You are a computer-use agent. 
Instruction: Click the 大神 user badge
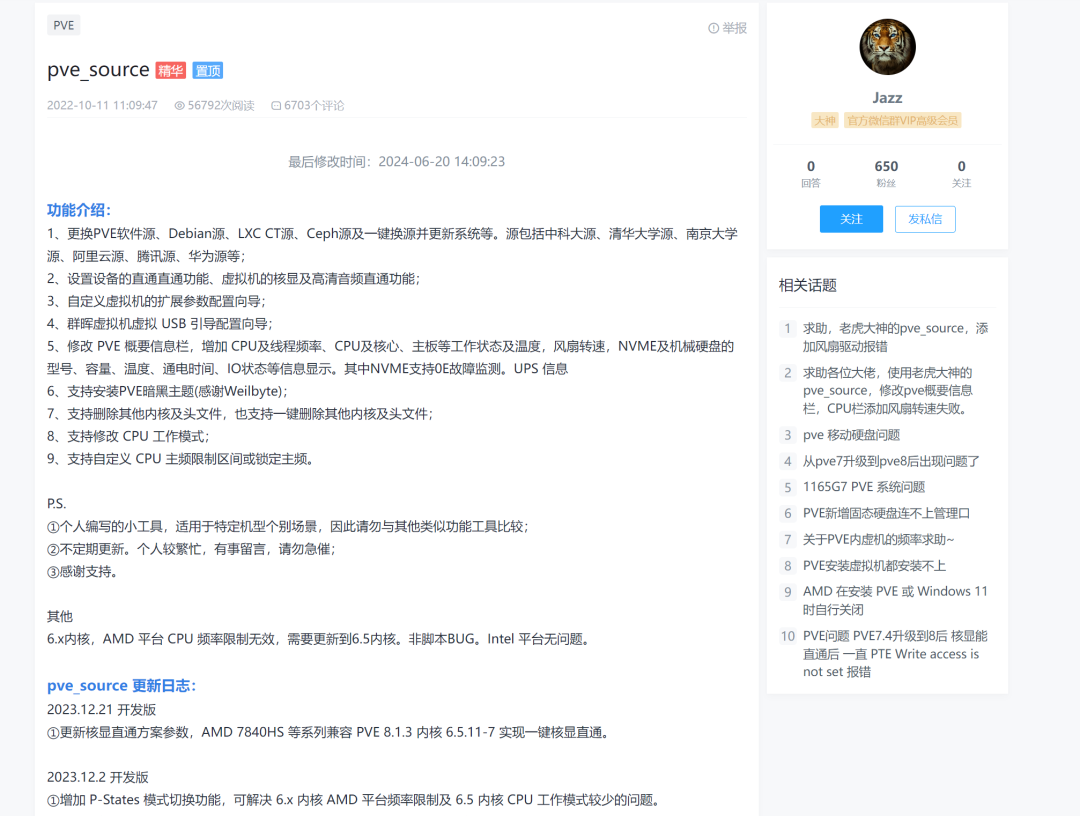(x=824, y=121)
